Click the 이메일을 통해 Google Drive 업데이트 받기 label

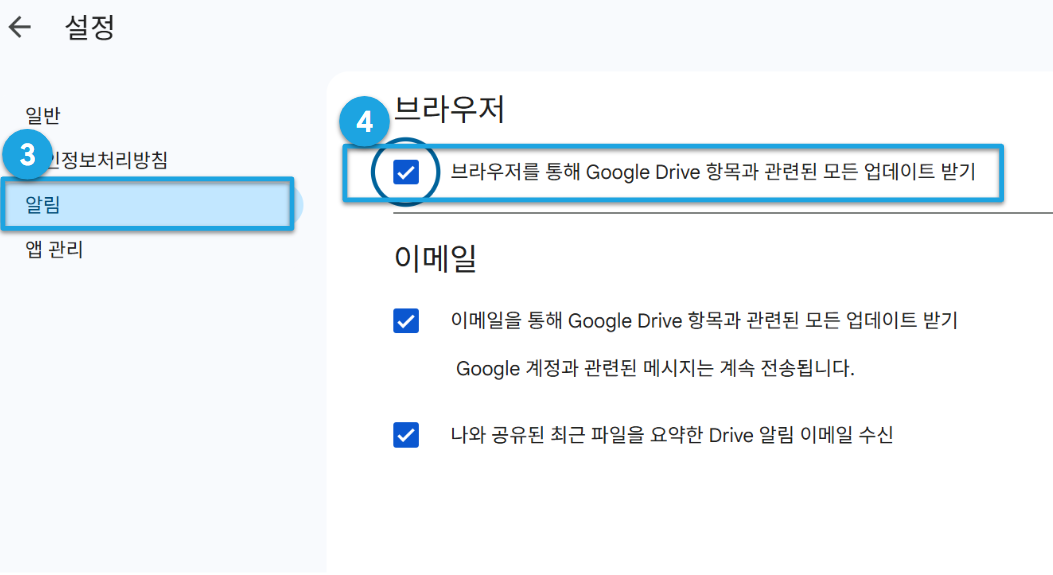pos(704,320)
